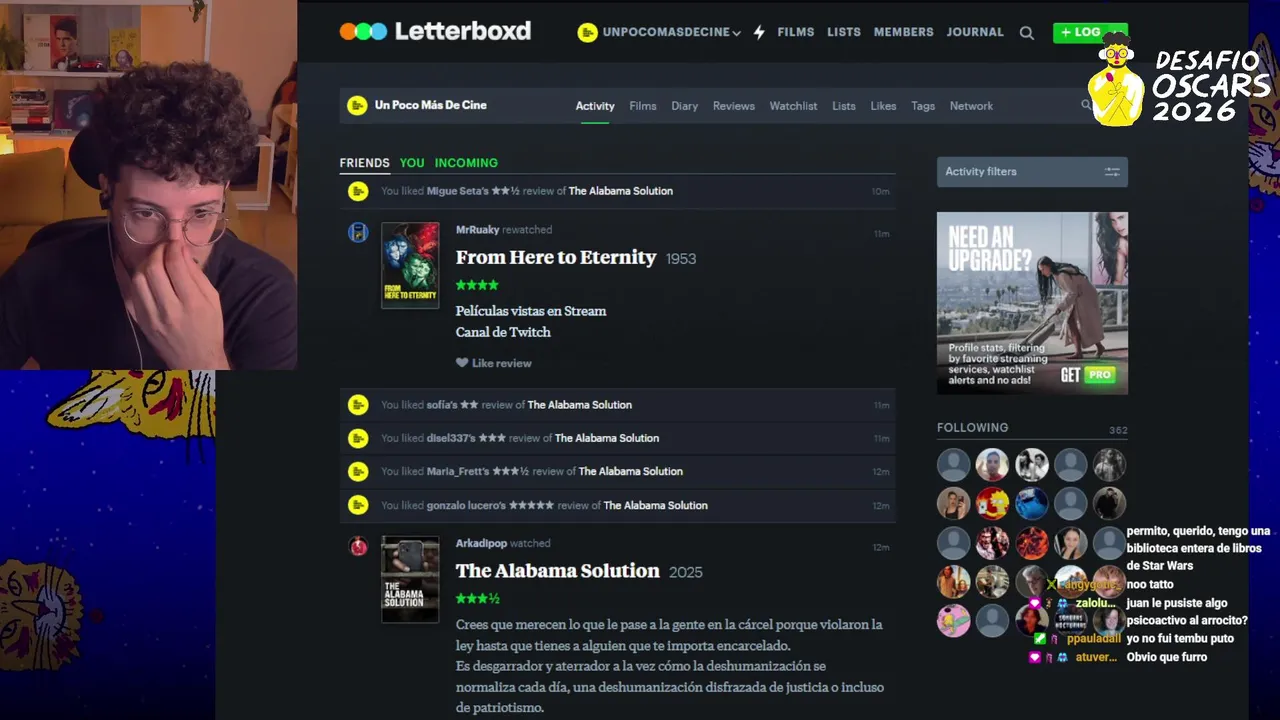Open disel337's profile link

point(451,438)
